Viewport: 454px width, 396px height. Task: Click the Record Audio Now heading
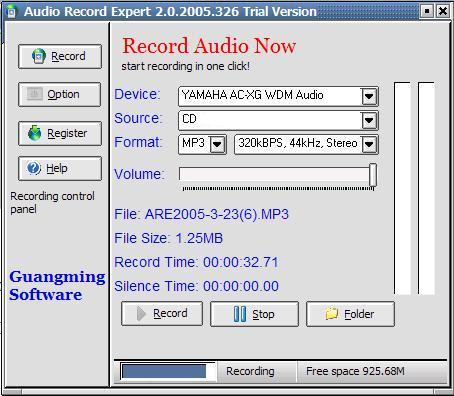click(209, 46)
